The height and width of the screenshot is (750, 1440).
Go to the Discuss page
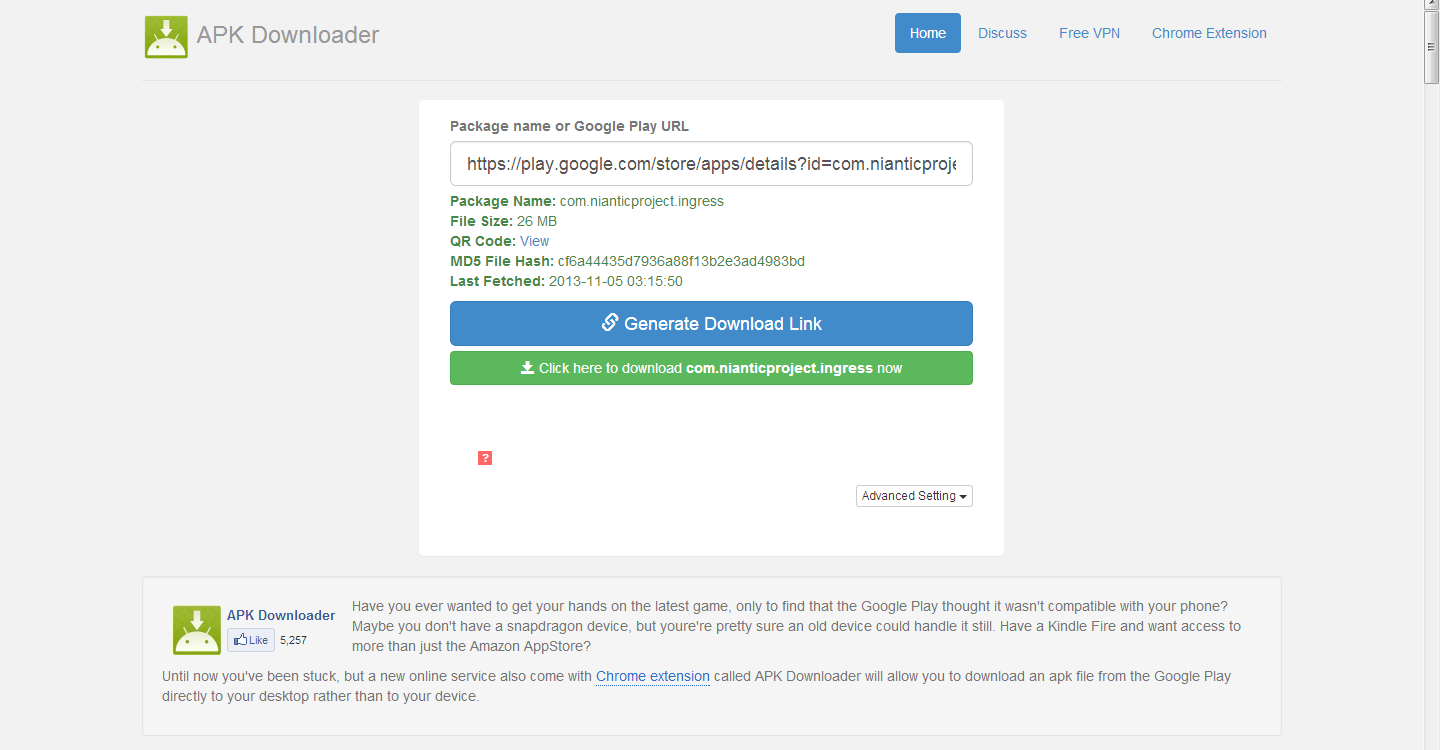point(1002,33)
